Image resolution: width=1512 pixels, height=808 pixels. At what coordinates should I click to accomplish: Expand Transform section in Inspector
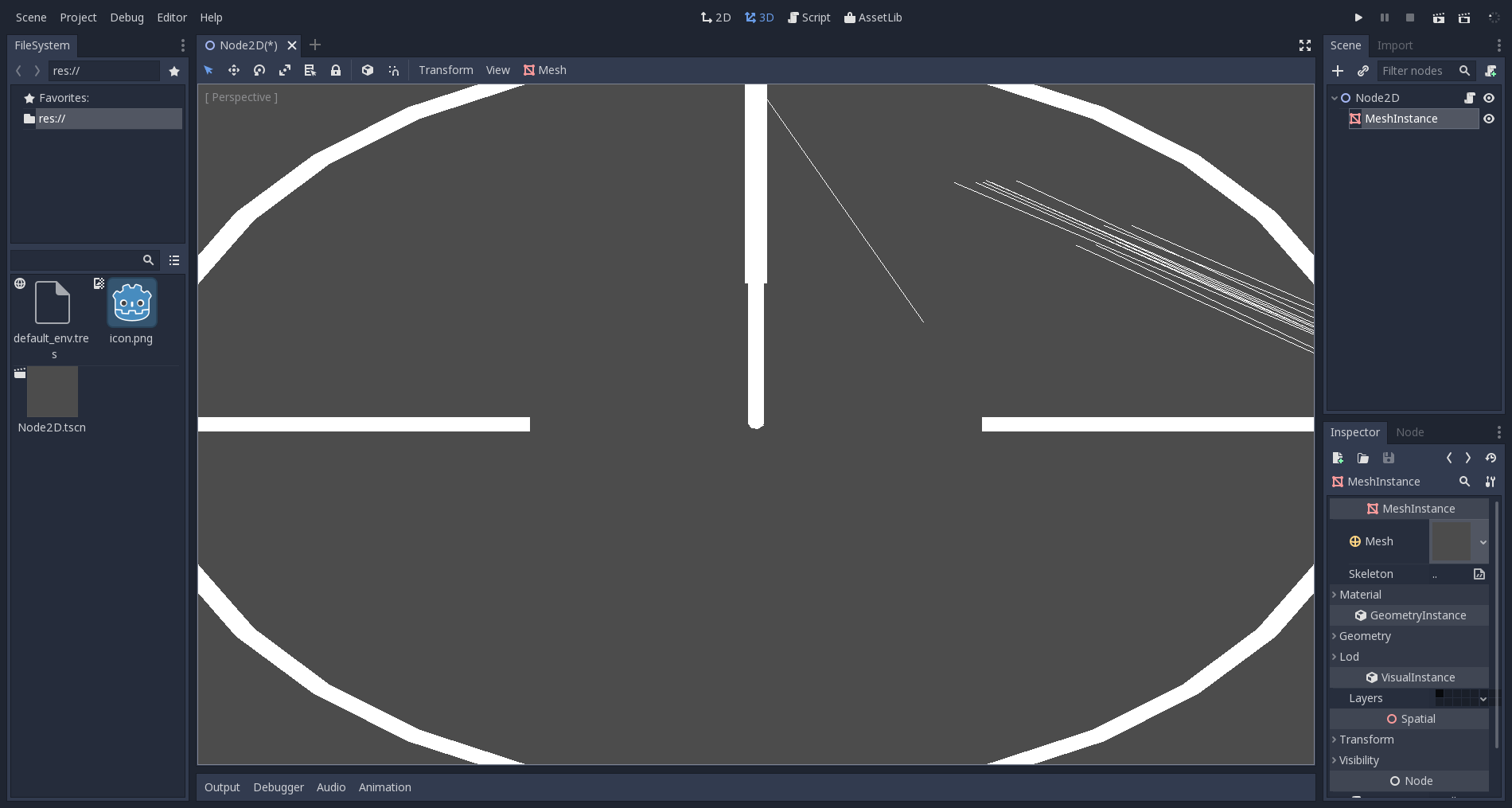point(1409,740)
